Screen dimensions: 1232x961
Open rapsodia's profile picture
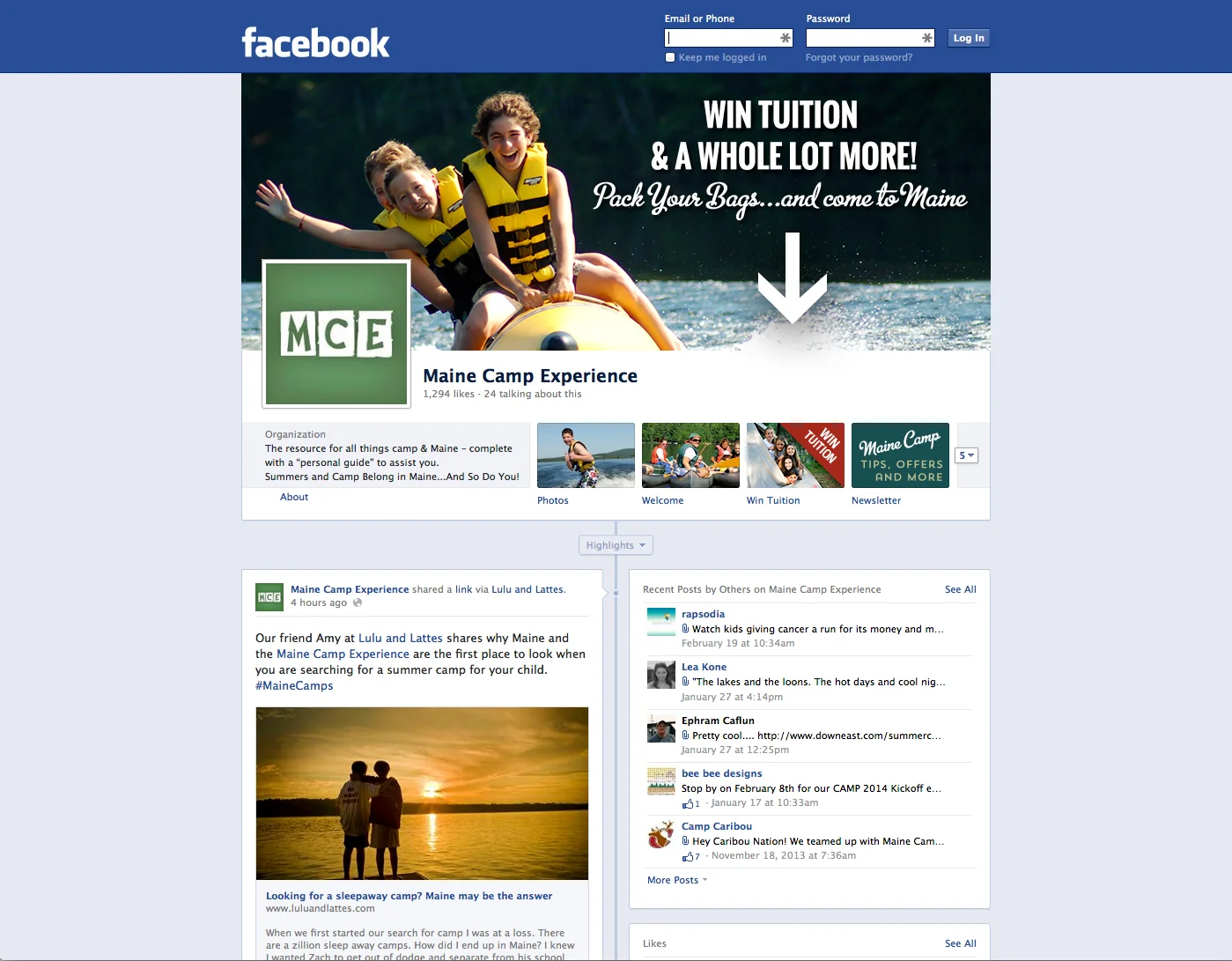660,621
